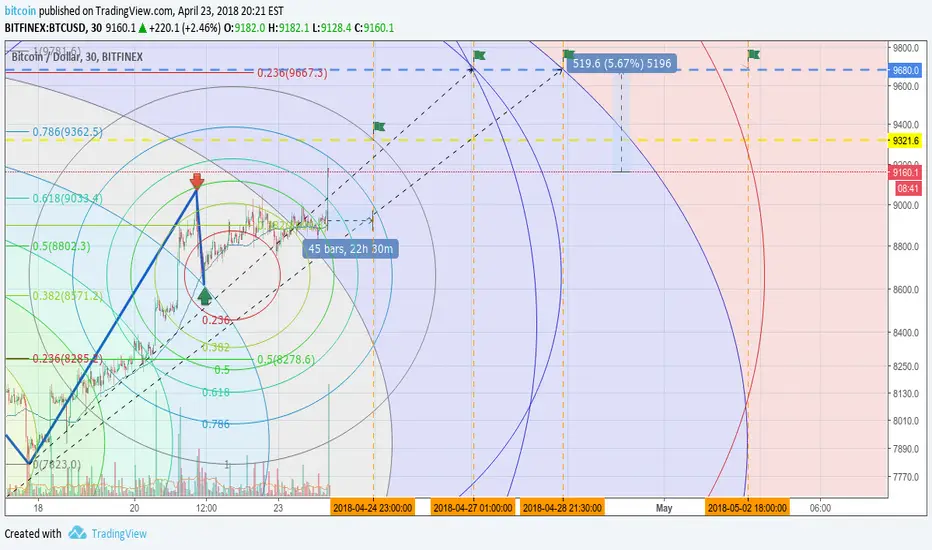Click the '18' date on time axis
This screenshot has width=932, height=550.
click(38, 508)
